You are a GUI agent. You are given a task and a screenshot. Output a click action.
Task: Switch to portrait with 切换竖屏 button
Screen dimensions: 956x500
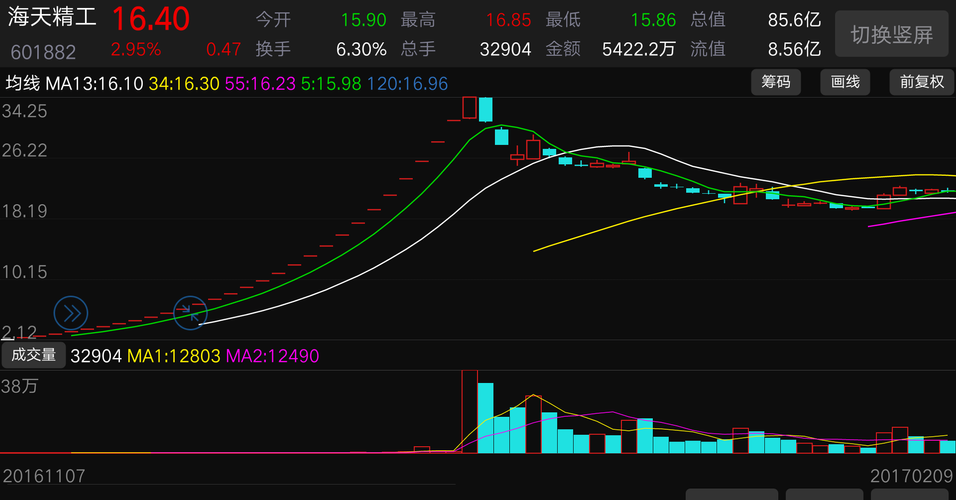[891, 35]
